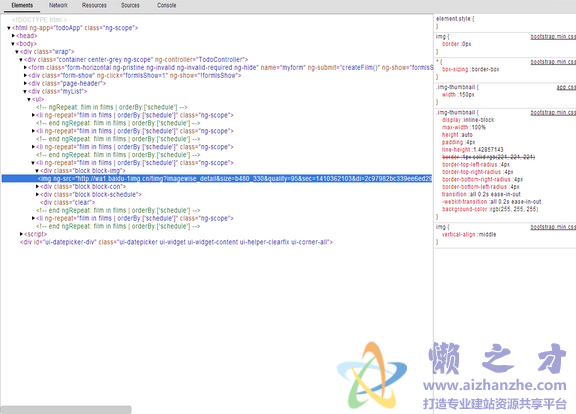Select the DOCTYPE html row
This screenshot has width=576, height=414.
39,20
